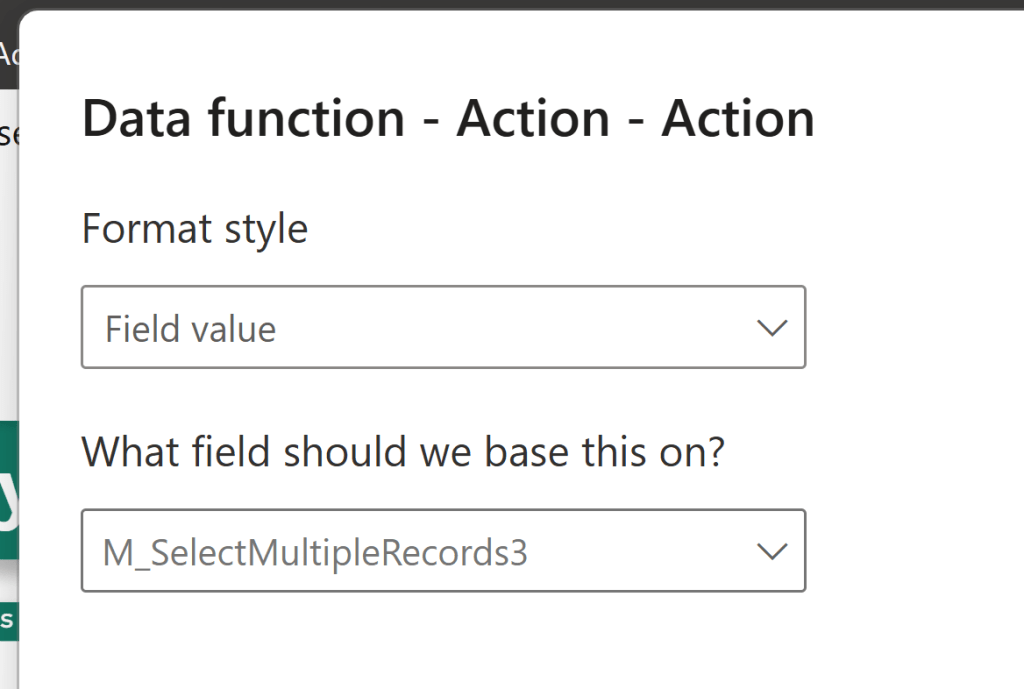
Task: Click the M_SelectMultipleRecords3 text in field selector
Action: [x=315, y=552]
